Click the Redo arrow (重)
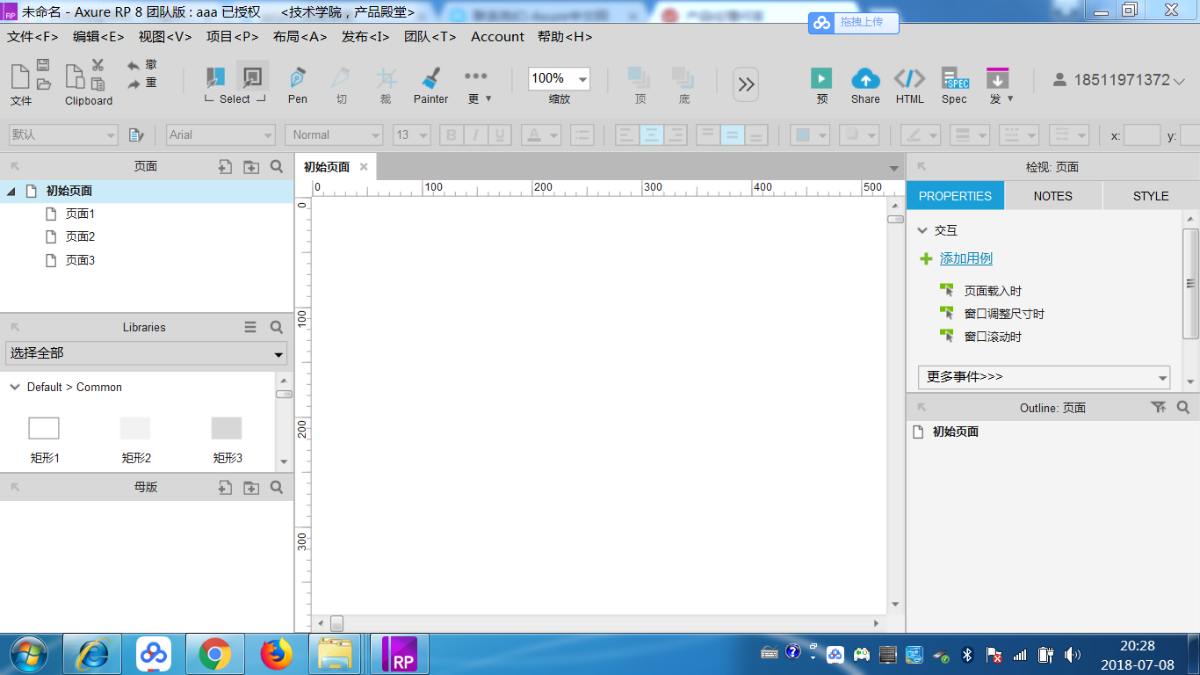Image resolution: width=1200 pixels, height=675 pixels. coord(134,83)
